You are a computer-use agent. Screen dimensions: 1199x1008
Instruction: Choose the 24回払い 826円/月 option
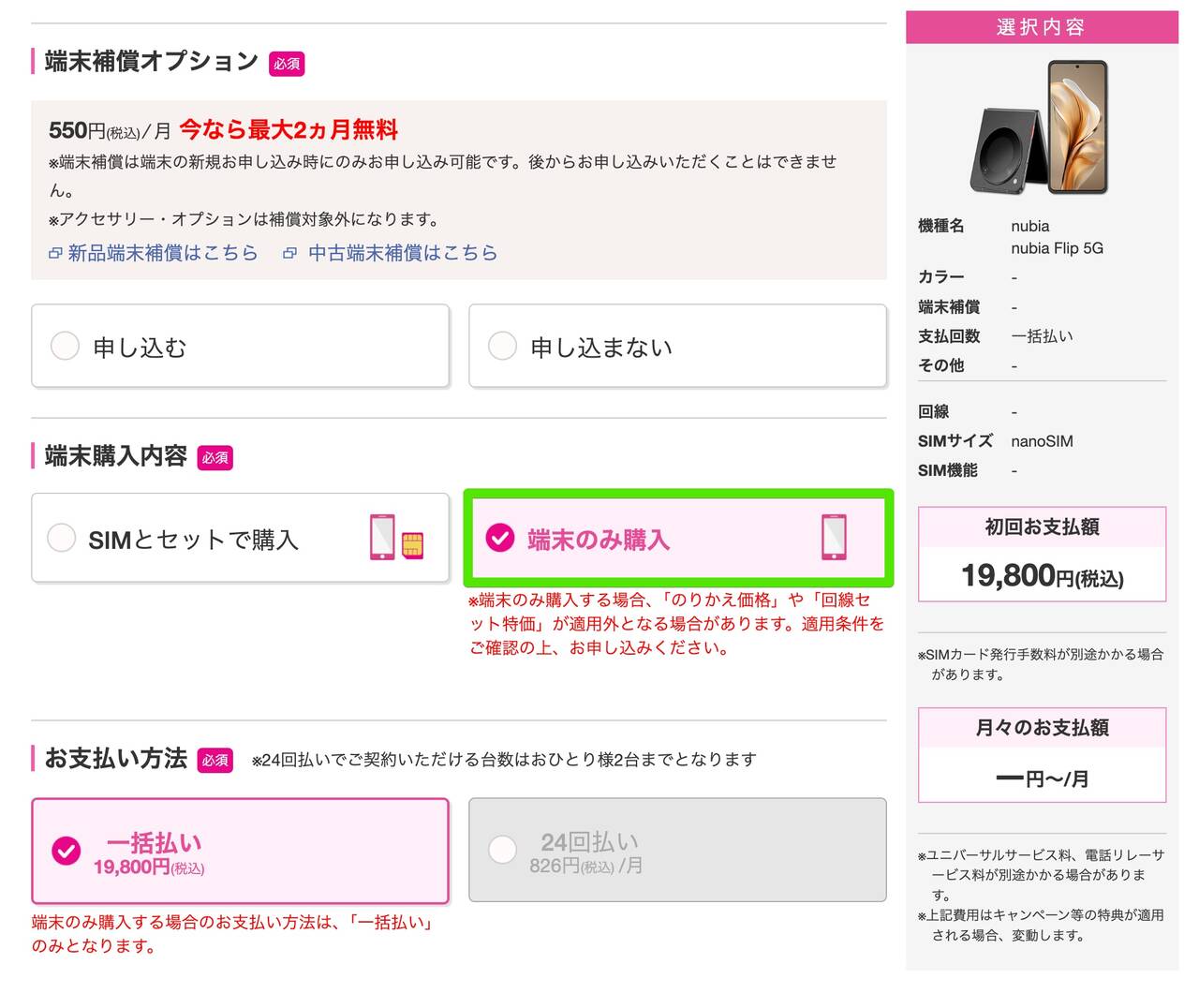tap(503, 851)
